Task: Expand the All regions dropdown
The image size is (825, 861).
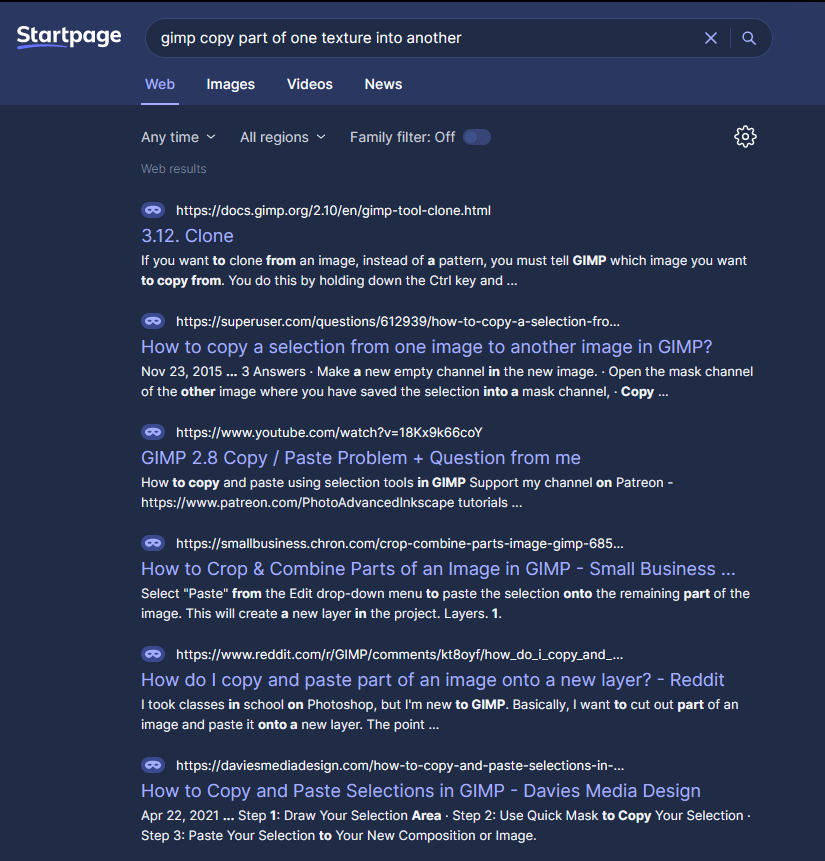Action: point(282,137)
